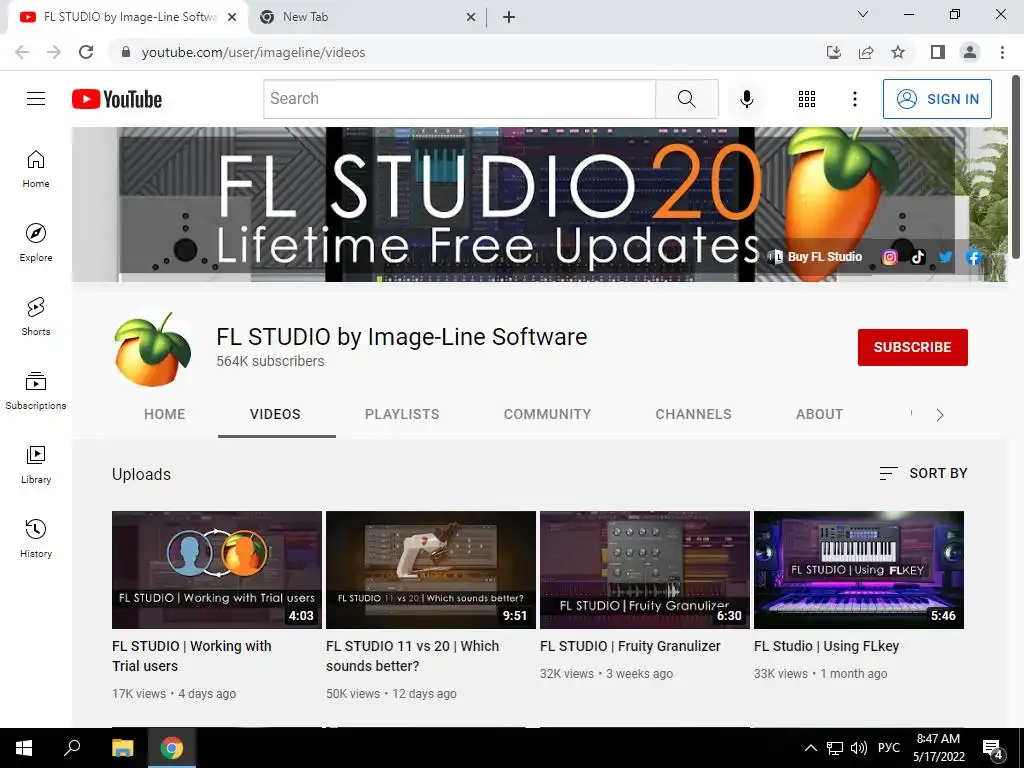Open TikTok link on channel banner
Viewport: 1024px width, 768px height.
918,257
